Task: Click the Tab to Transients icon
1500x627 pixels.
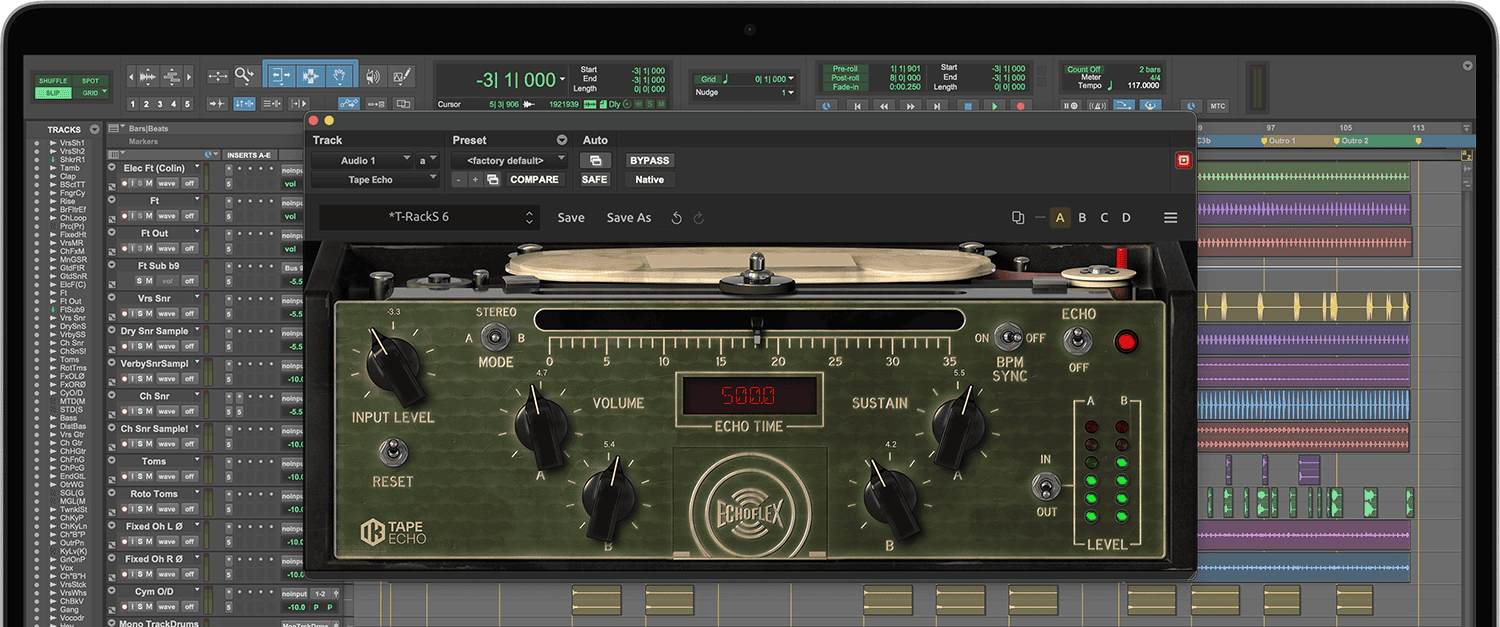Action: (218, 102)
